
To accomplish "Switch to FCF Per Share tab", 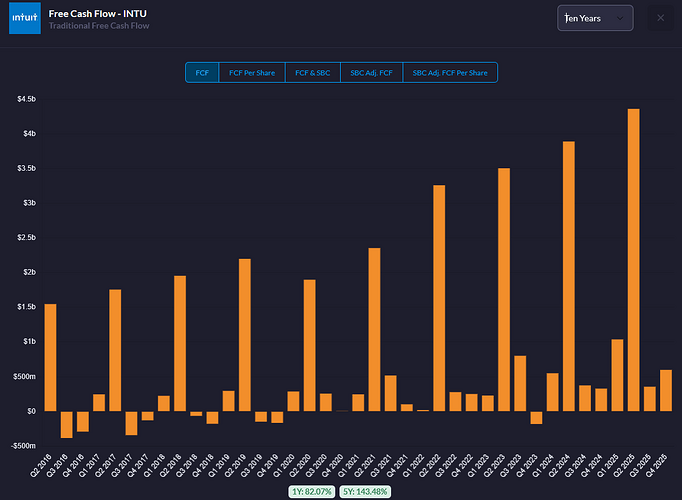I will click(252, 72).
